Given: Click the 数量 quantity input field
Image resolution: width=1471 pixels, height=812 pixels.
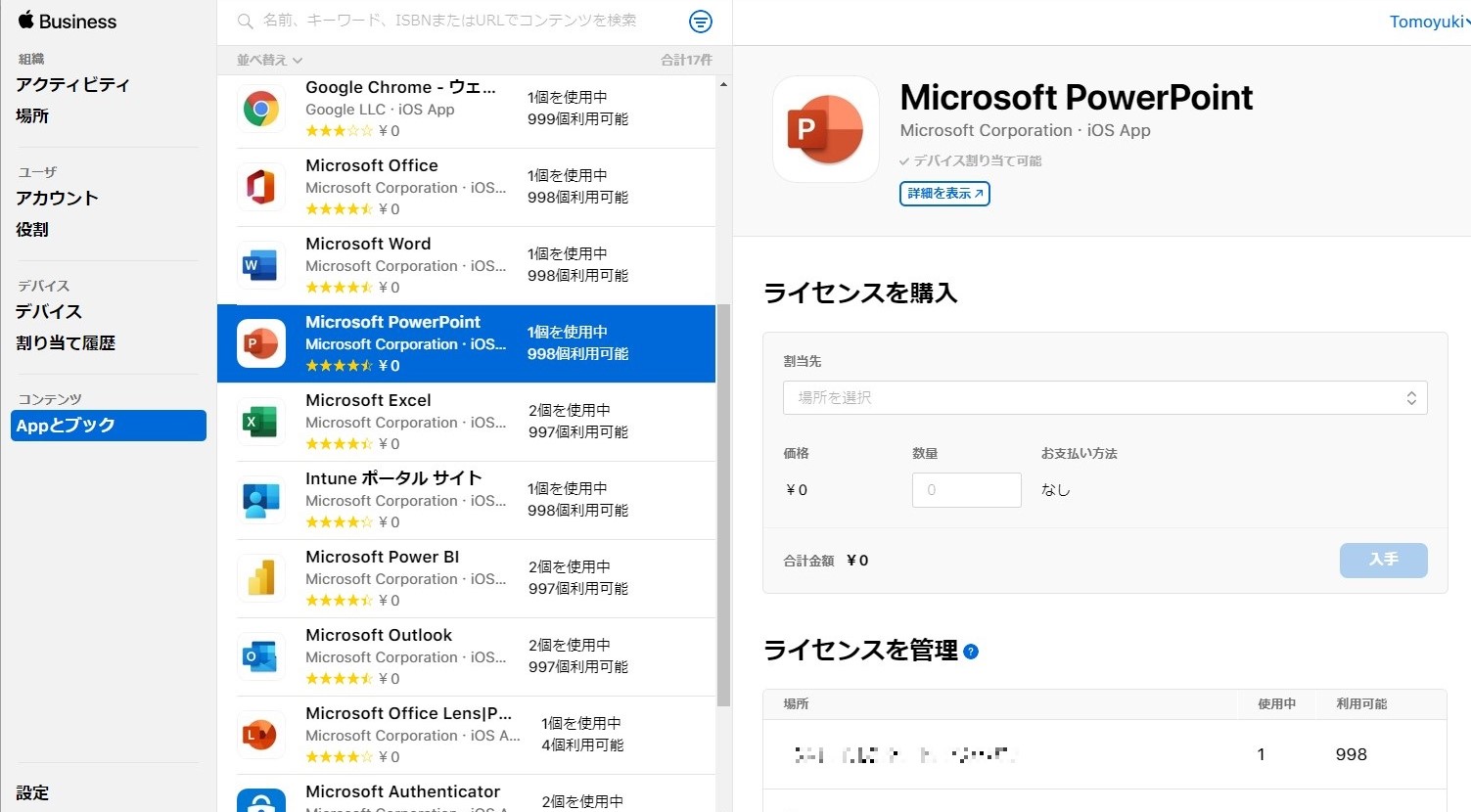Looking at the screenshot, I should [967, 490].
